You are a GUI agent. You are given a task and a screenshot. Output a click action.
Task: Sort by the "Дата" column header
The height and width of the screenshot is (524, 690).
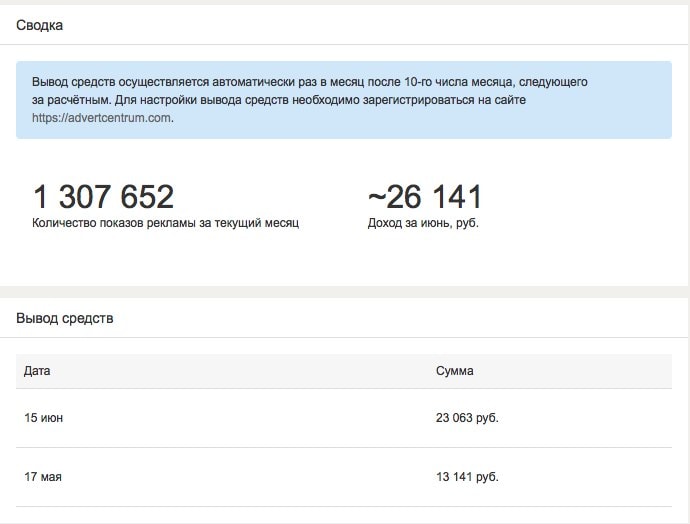[x=37, y=371]
